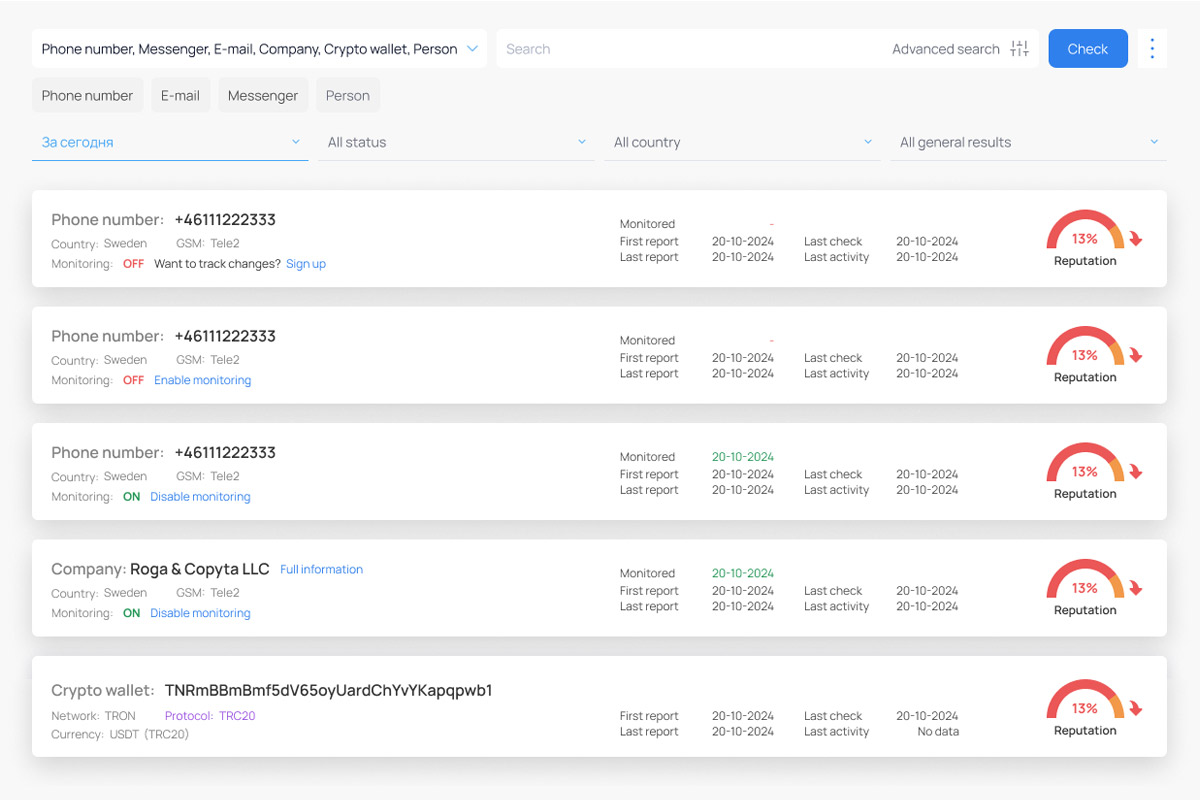The width and height of the screenshot is (1200, 800).
Task: Select the Messenger filter tab
Action: coord(263,96)
